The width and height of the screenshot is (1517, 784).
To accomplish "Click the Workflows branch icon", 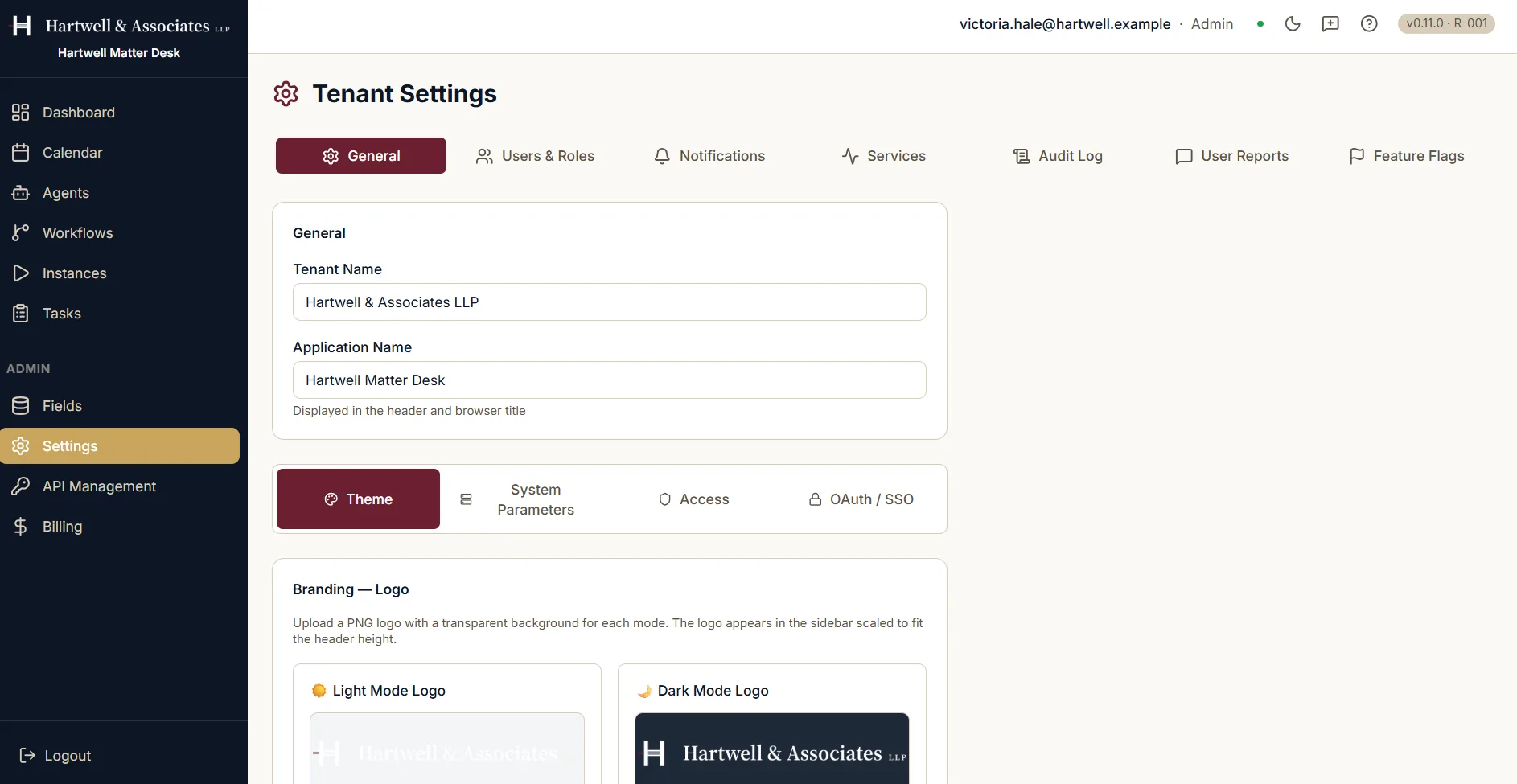I will (x=21, y=233).
